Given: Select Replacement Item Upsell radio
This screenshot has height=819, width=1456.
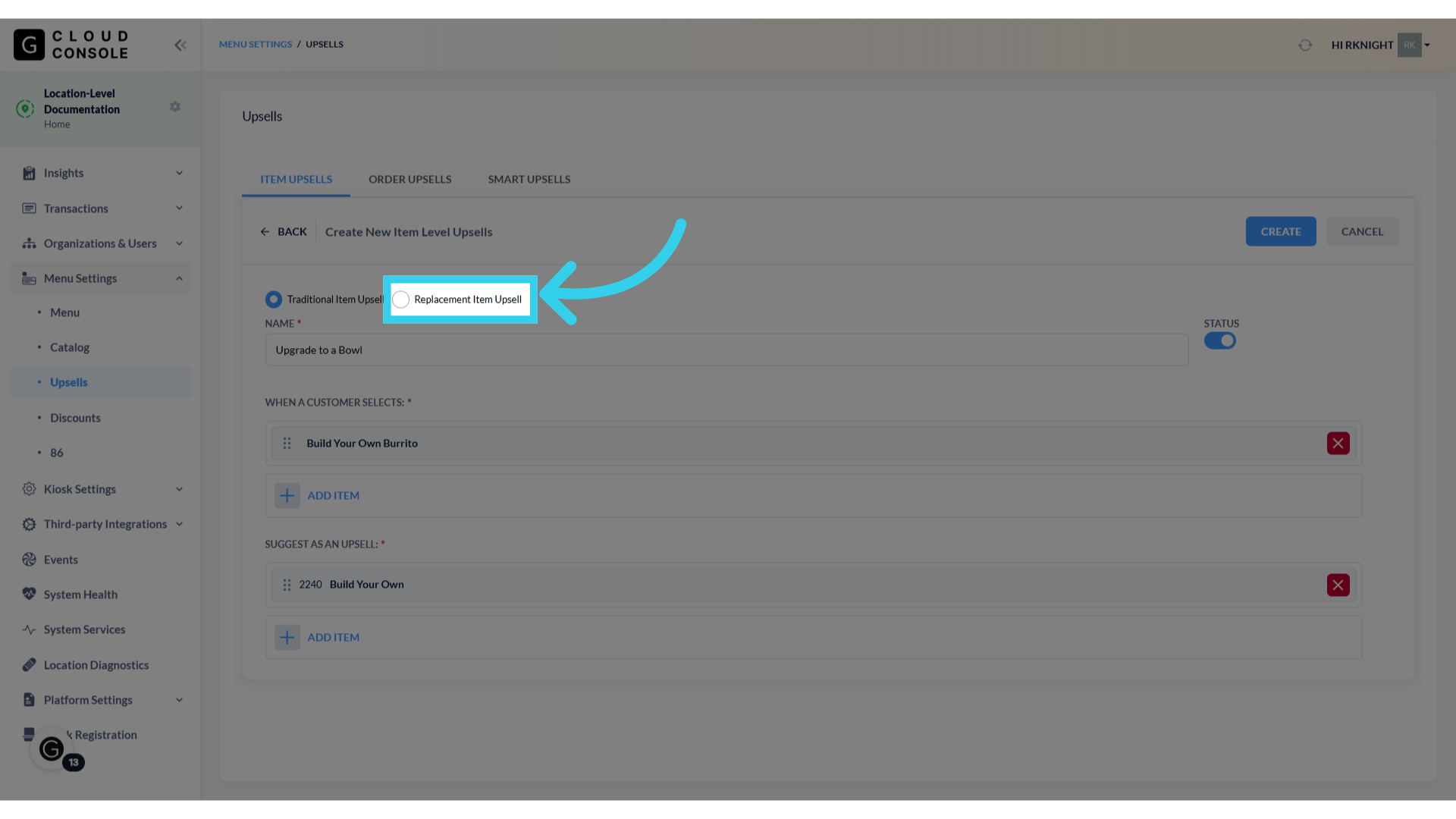Looking at the screenshot, I should click(401, 300).
